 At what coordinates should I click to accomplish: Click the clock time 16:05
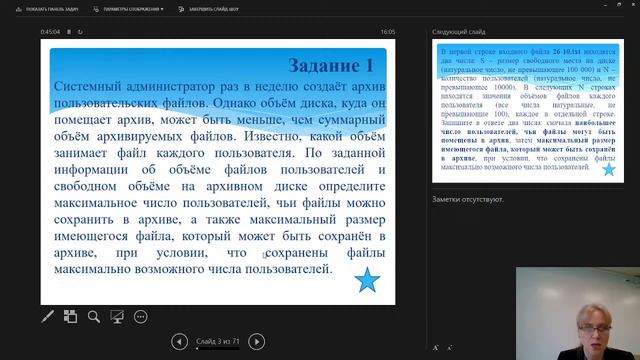(x=388, y=31)
